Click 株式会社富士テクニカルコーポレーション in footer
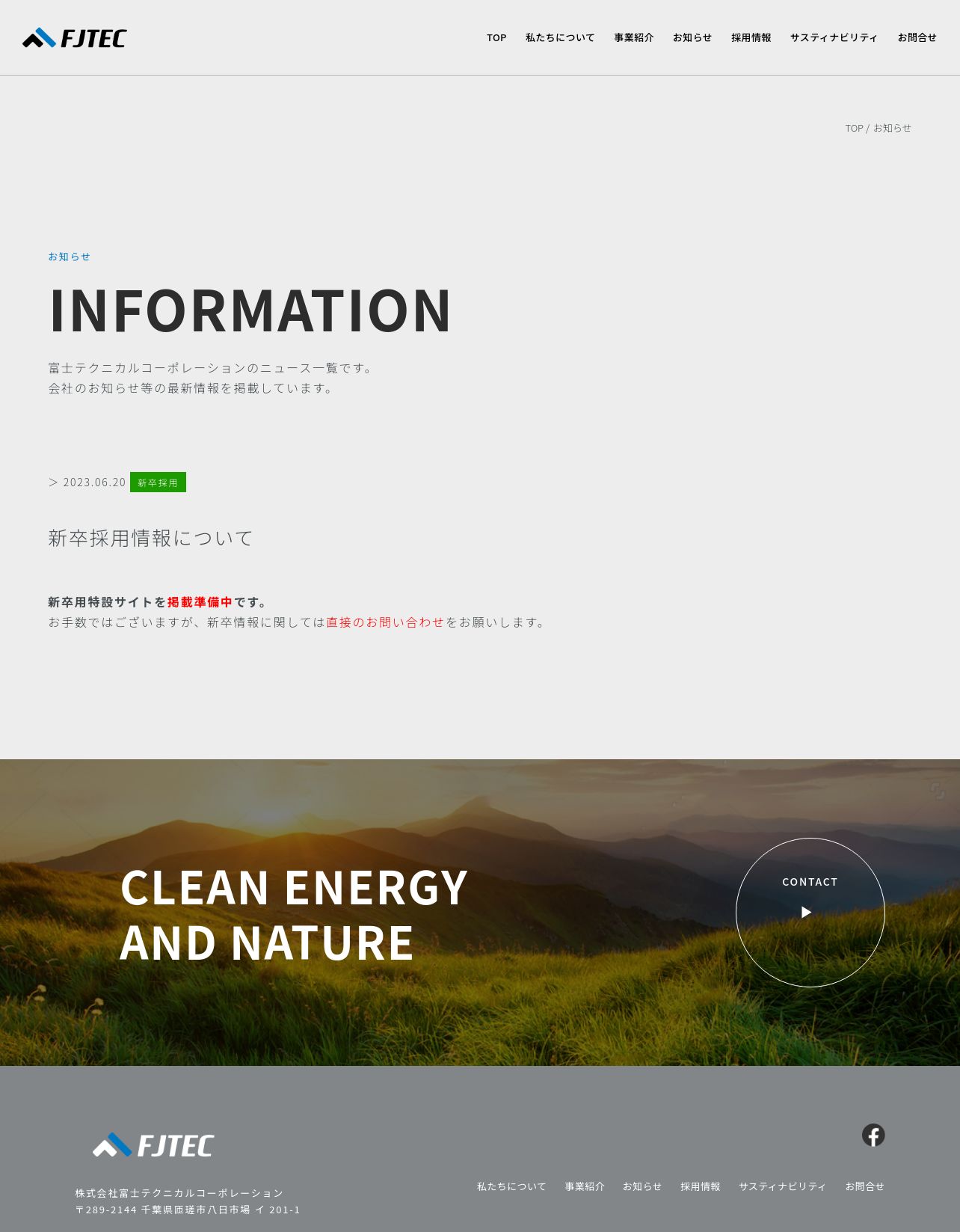The image size is (960, 1232). [179, 1193]
